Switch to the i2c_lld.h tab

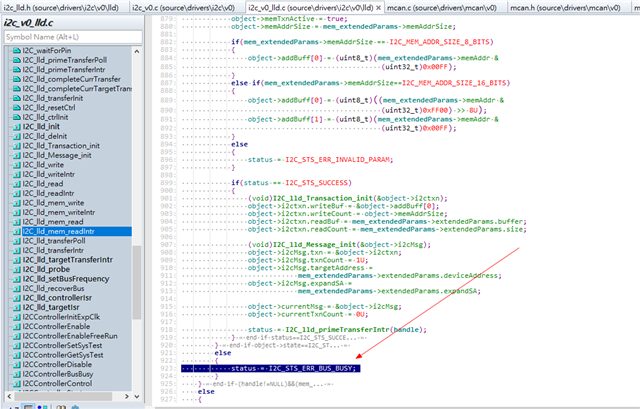[x=61, y=8]
